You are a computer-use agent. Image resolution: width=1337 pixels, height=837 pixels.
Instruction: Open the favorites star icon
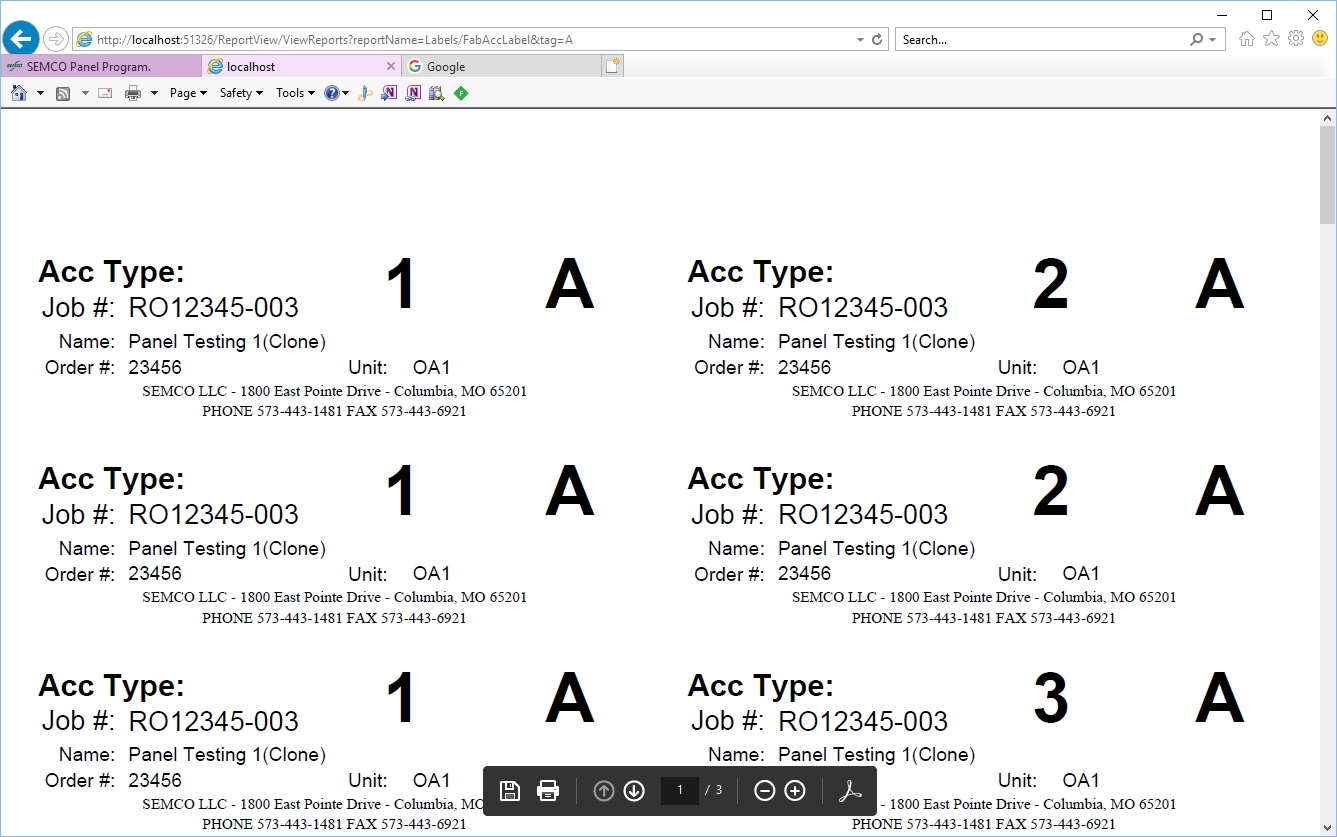[x=1271, y=39]
